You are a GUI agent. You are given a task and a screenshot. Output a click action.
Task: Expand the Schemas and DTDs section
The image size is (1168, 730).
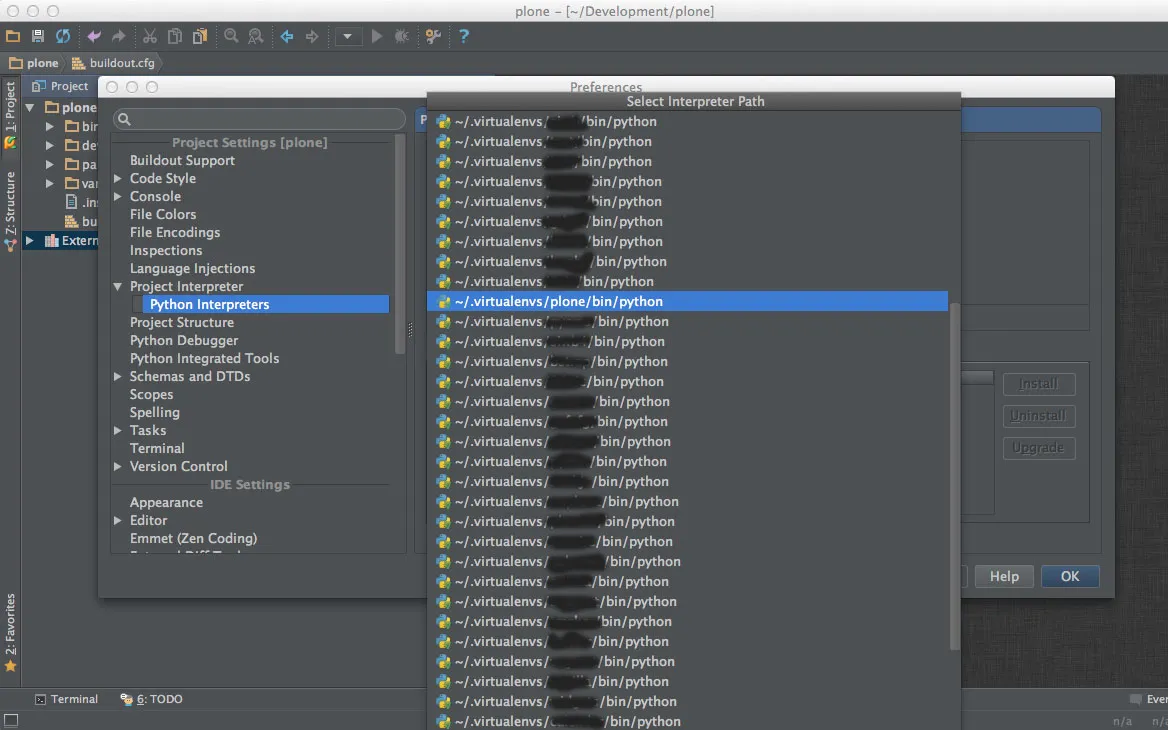[x=118, y=376]
